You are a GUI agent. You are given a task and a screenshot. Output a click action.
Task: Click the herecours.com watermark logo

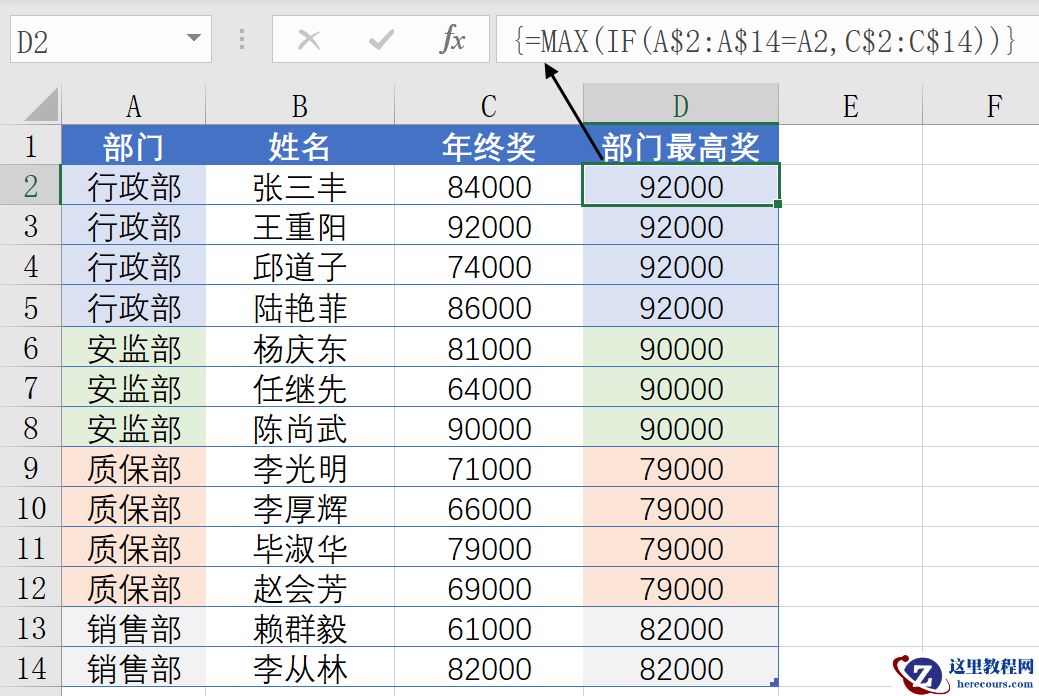point(965,674)
